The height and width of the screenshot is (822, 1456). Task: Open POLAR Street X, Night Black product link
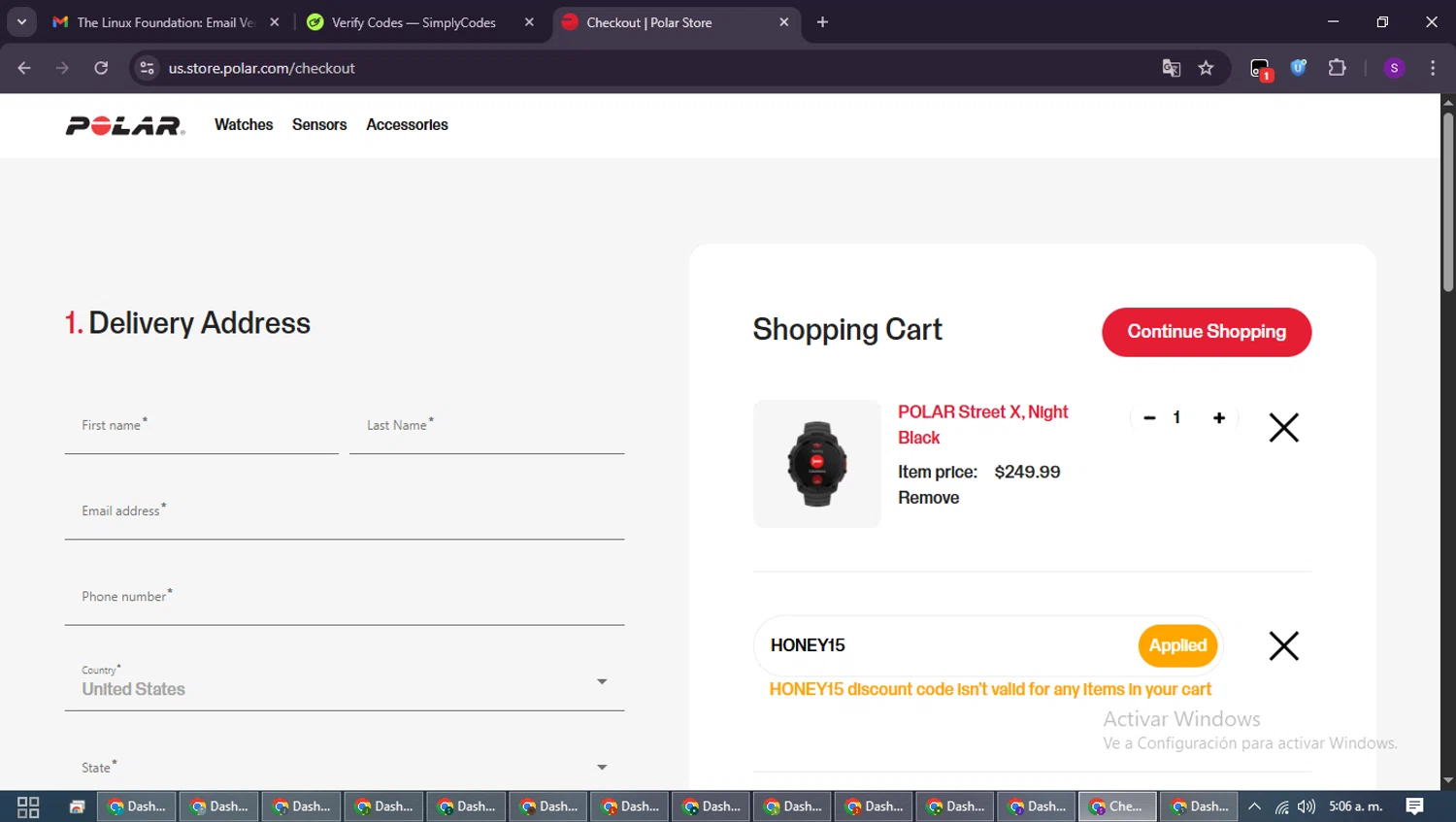pos(982,424)
